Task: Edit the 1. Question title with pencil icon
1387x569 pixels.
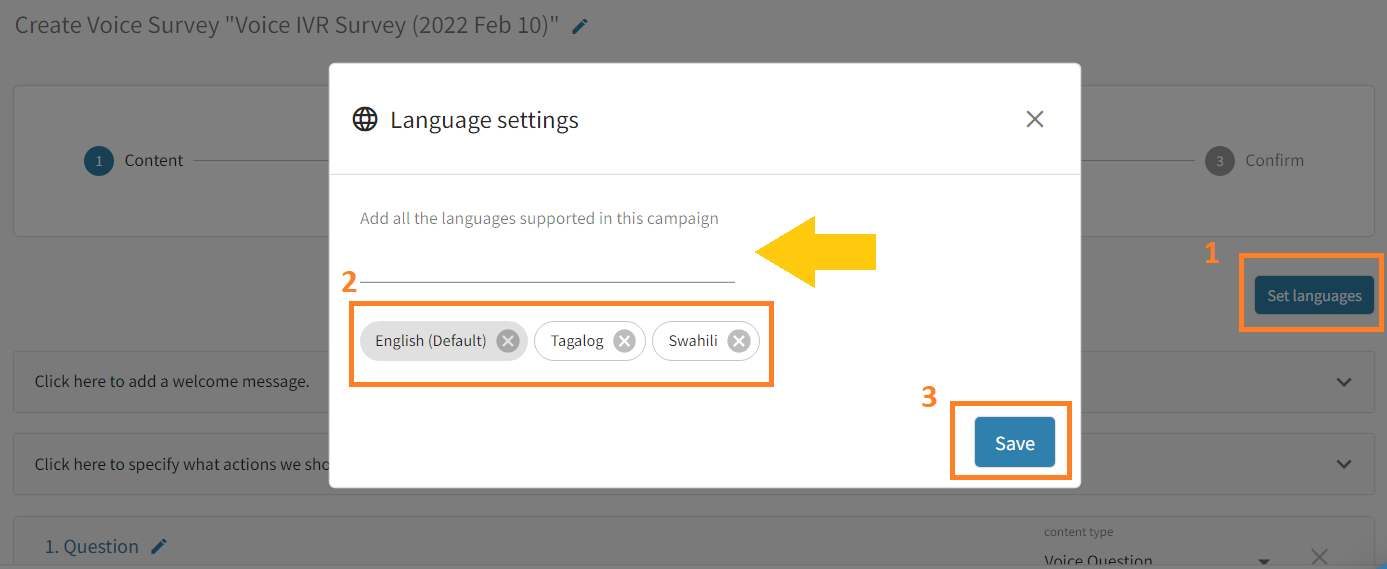Action: [x=159, y=546]
